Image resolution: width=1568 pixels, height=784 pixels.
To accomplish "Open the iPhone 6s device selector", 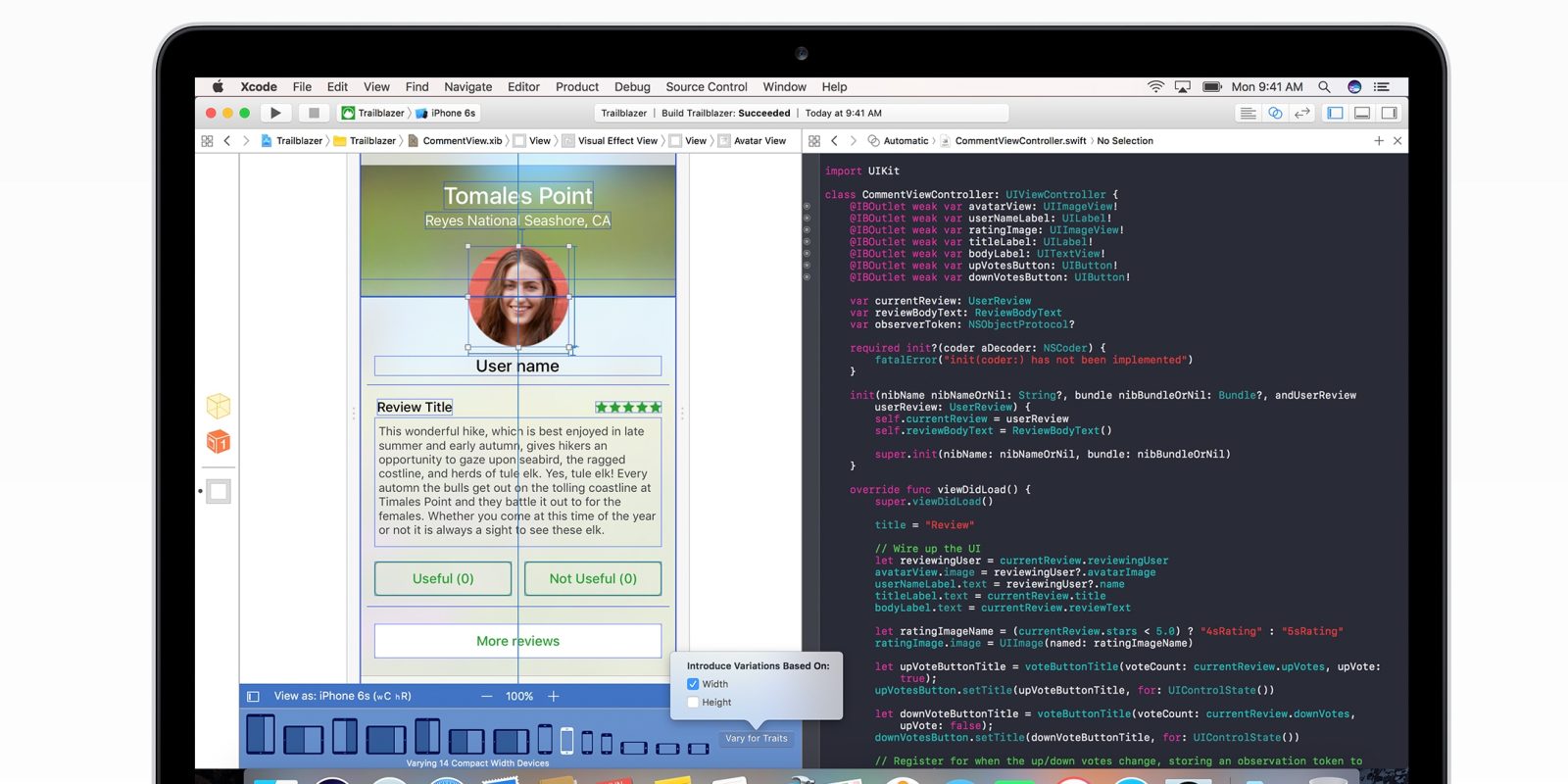I will (446, 113).
